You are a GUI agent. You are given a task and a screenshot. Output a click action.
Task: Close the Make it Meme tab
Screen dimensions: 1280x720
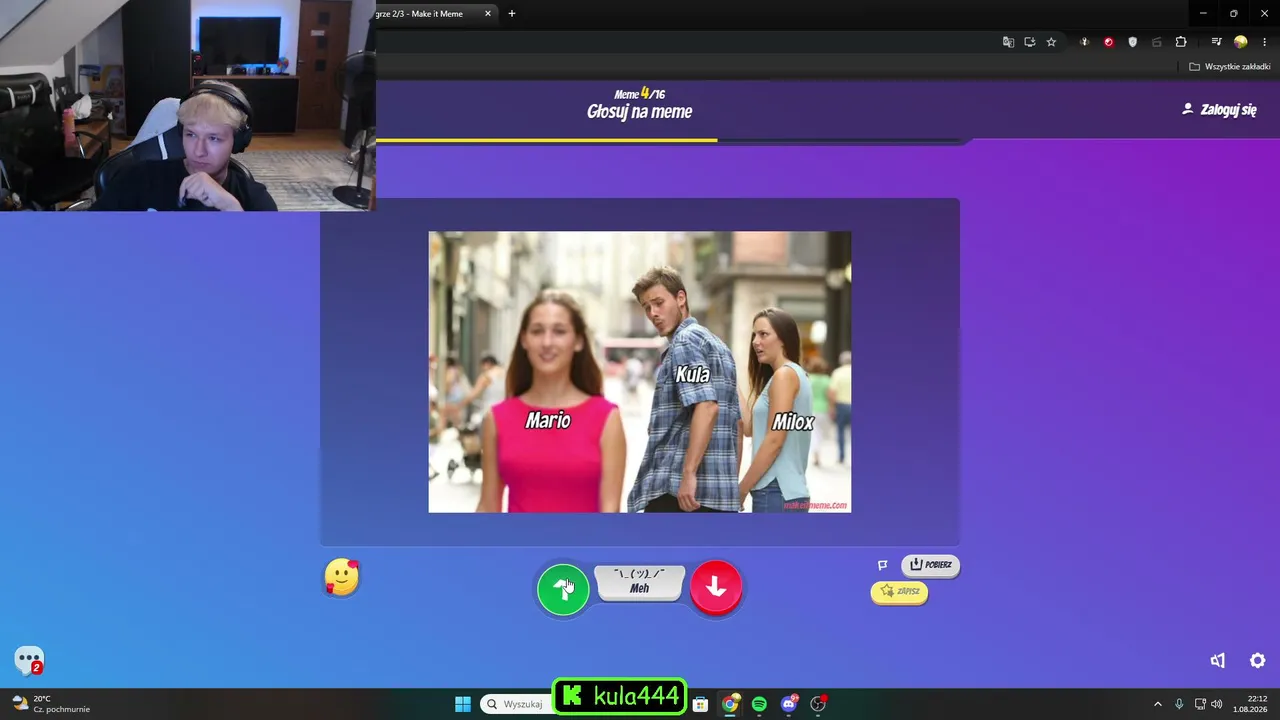point(488,14)
